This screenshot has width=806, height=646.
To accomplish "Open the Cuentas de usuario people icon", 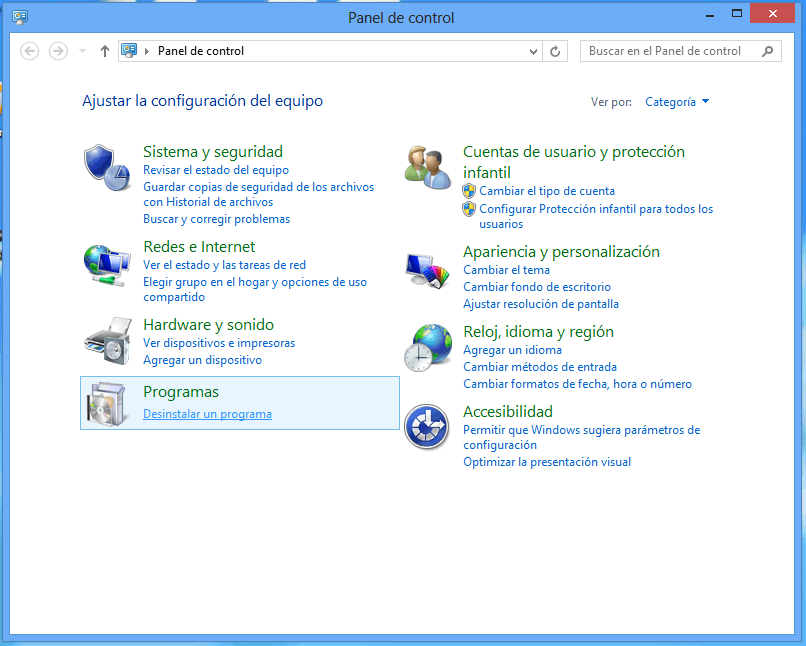I will point(428,167).
